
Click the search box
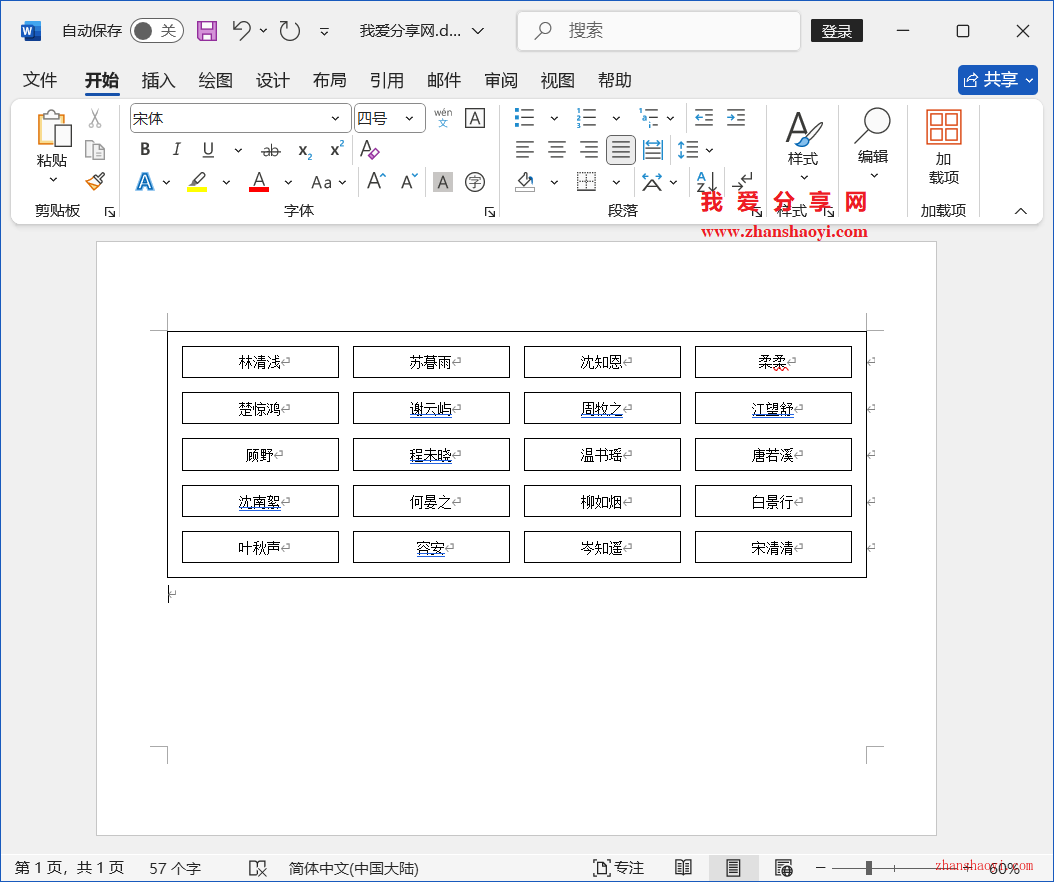click(659, 31)
